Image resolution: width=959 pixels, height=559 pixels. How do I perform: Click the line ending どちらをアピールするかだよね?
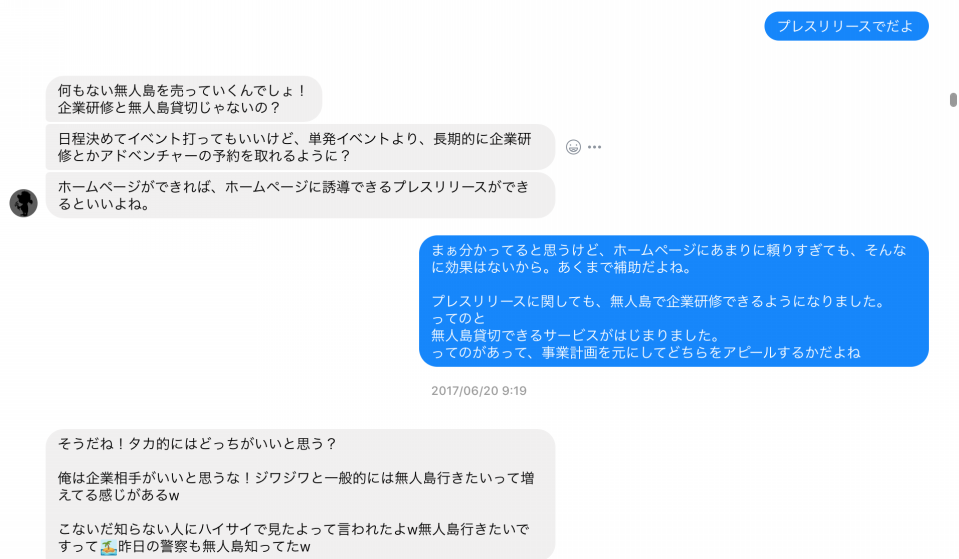646,352
